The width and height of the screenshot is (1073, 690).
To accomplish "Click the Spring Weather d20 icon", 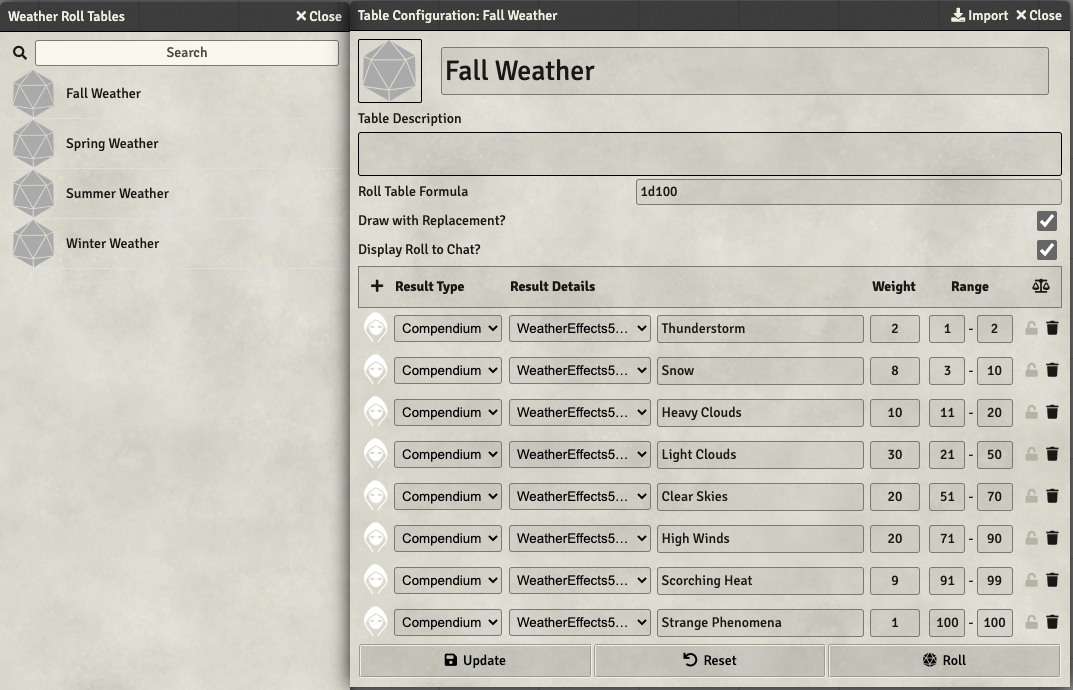I will pyautogui.click(x=33, y=143).
